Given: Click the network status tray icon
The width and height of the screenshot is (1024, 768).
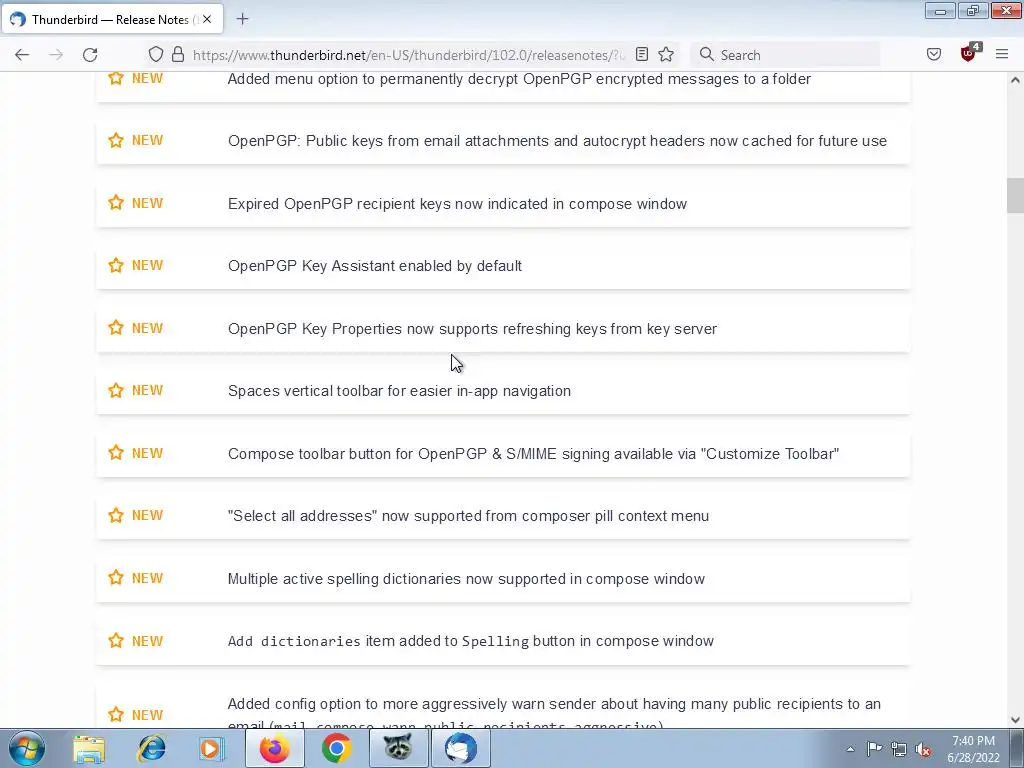Looking at the screenshot, I should 899,749.
